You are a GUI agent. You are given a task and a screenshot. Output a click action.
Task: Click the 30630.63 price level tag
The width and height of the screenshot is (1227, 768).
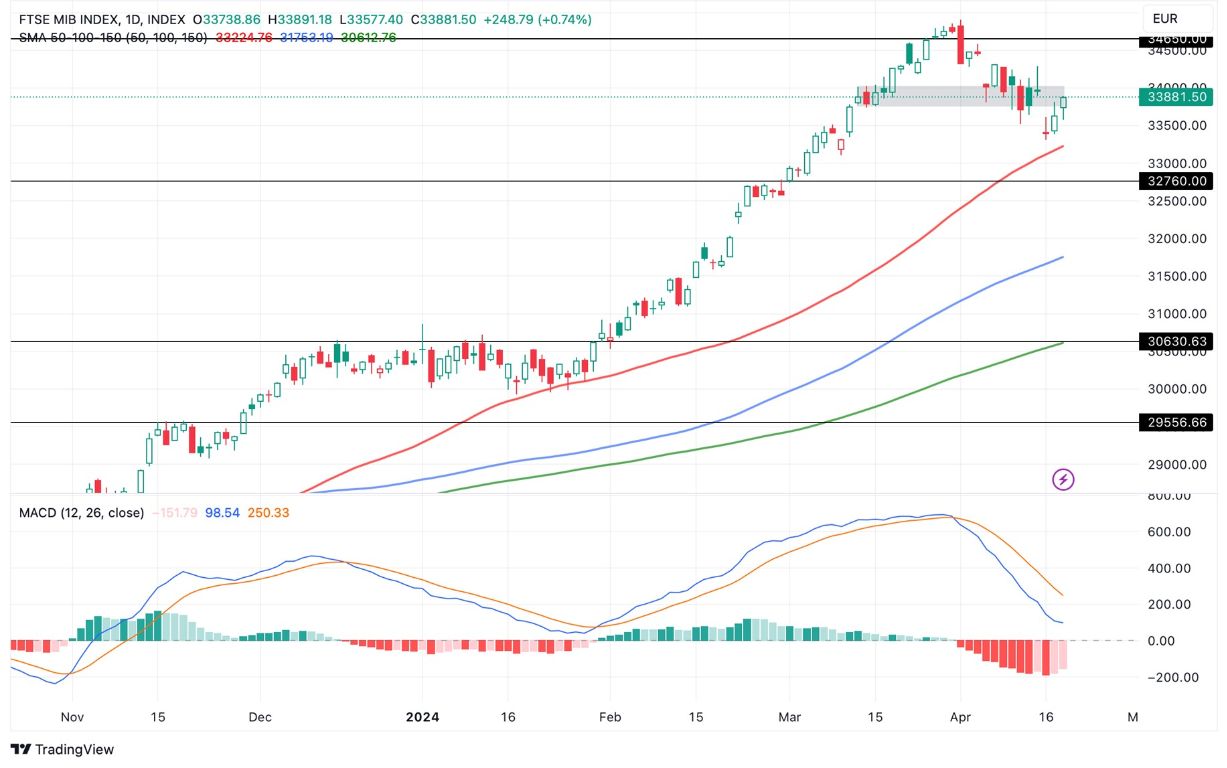(1175, 340)
